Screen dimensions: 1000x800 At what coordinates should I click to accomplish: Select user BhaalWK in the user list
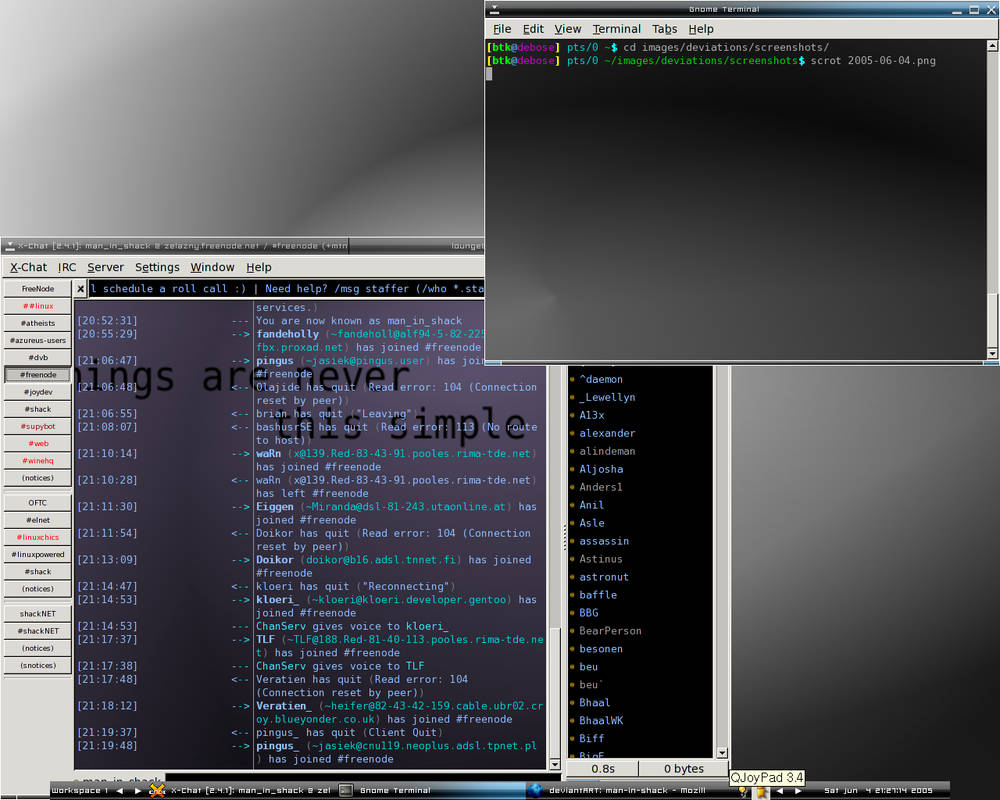[x=601, y=721]
